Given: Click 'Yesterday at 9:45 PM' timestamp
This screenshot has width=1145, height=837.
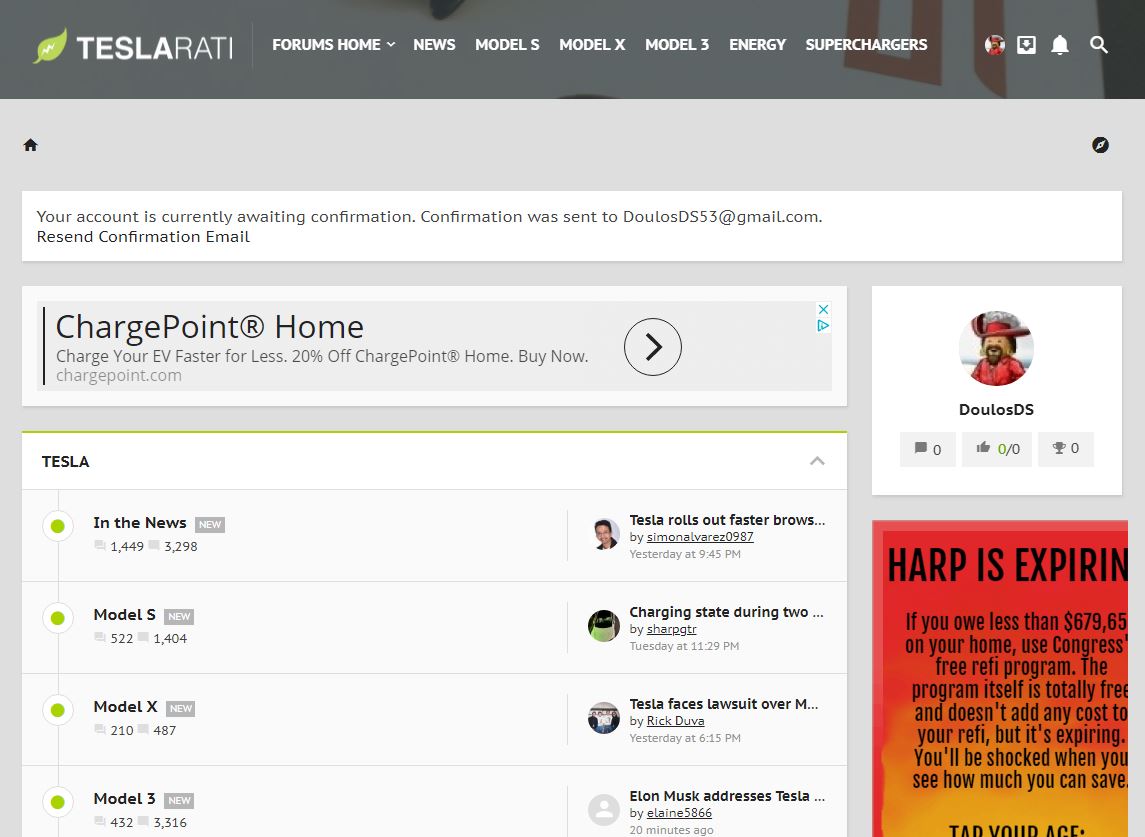Looking at the screenshot, I should tap(685, 554).
